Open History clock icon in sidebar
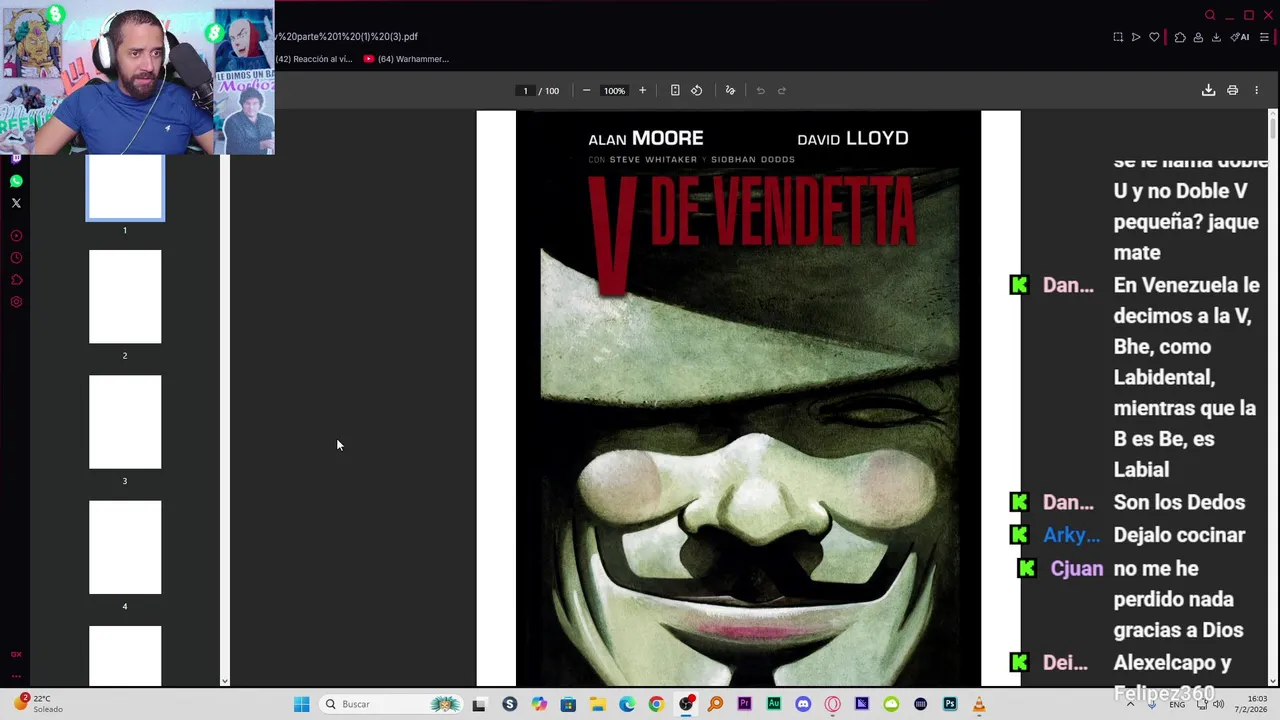This screenshot has height=720, width=1280. [x=16, y=258]
